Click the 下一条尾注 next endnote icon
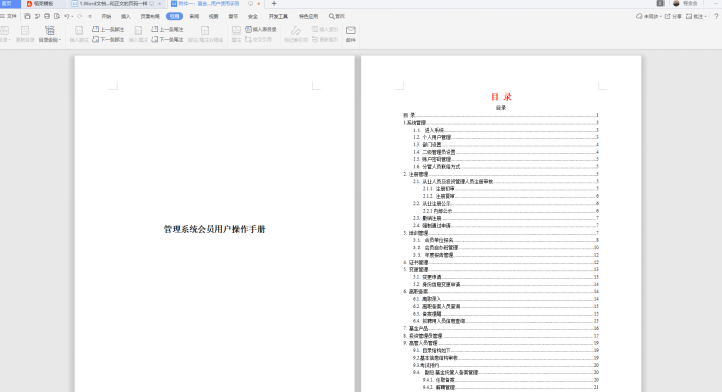This screenshot has width=722, height=392. coord(155,40)
